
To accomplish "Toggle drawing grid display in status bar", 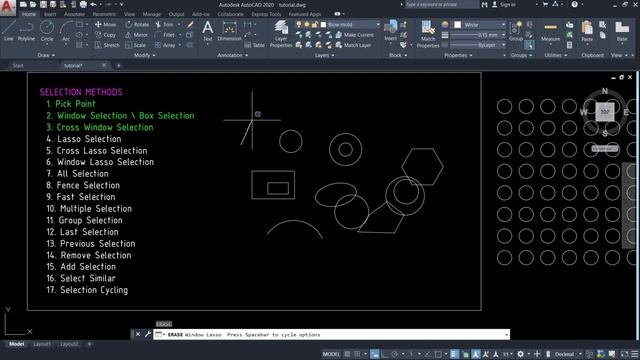I will 347,354.
